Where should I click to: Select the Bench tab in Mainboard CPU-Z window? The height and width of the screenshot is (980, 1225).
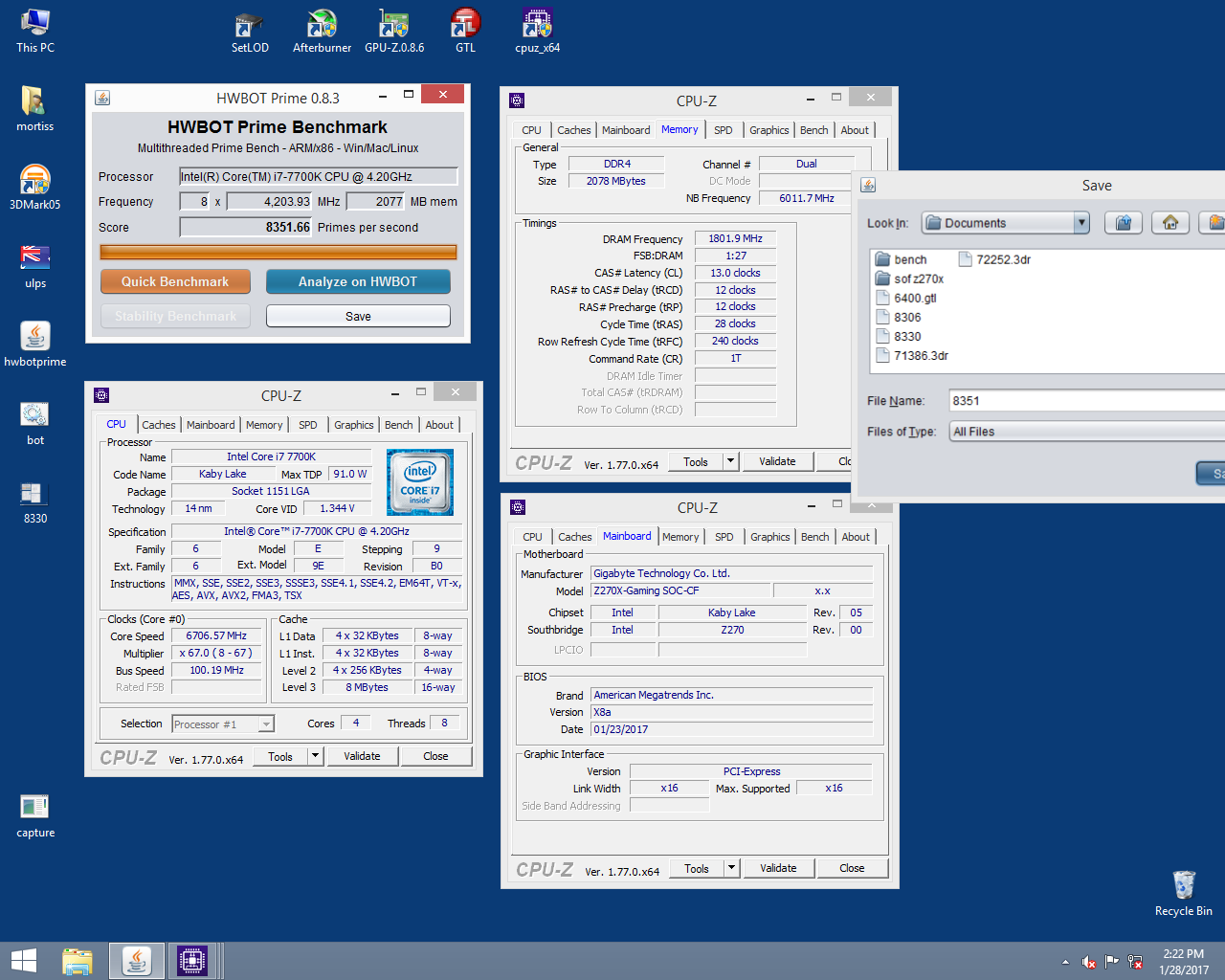[x=815, y=537]
